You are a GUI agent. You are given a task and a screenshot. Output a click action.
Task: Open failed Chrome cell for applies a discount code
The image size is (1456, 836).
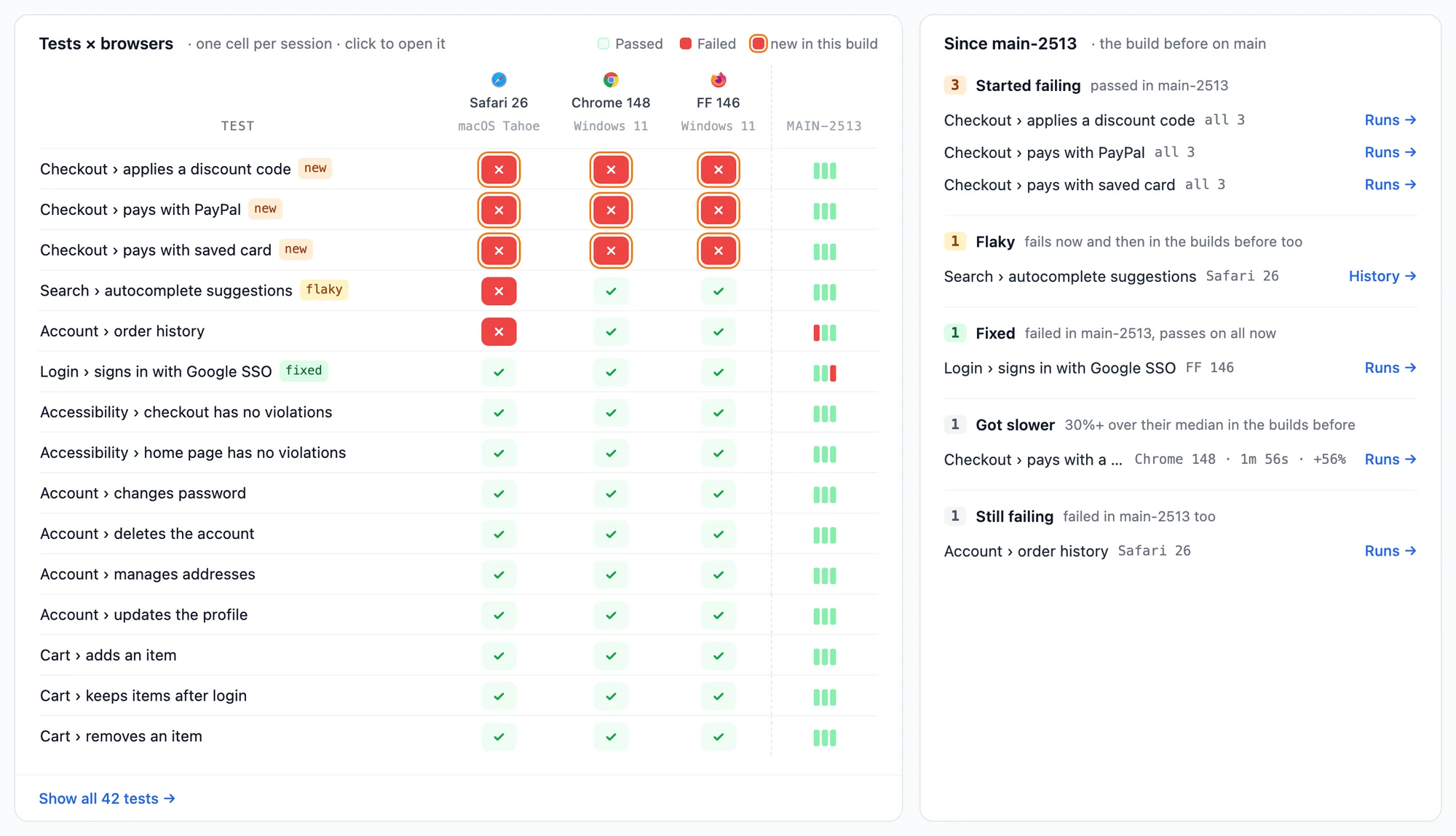611,170
